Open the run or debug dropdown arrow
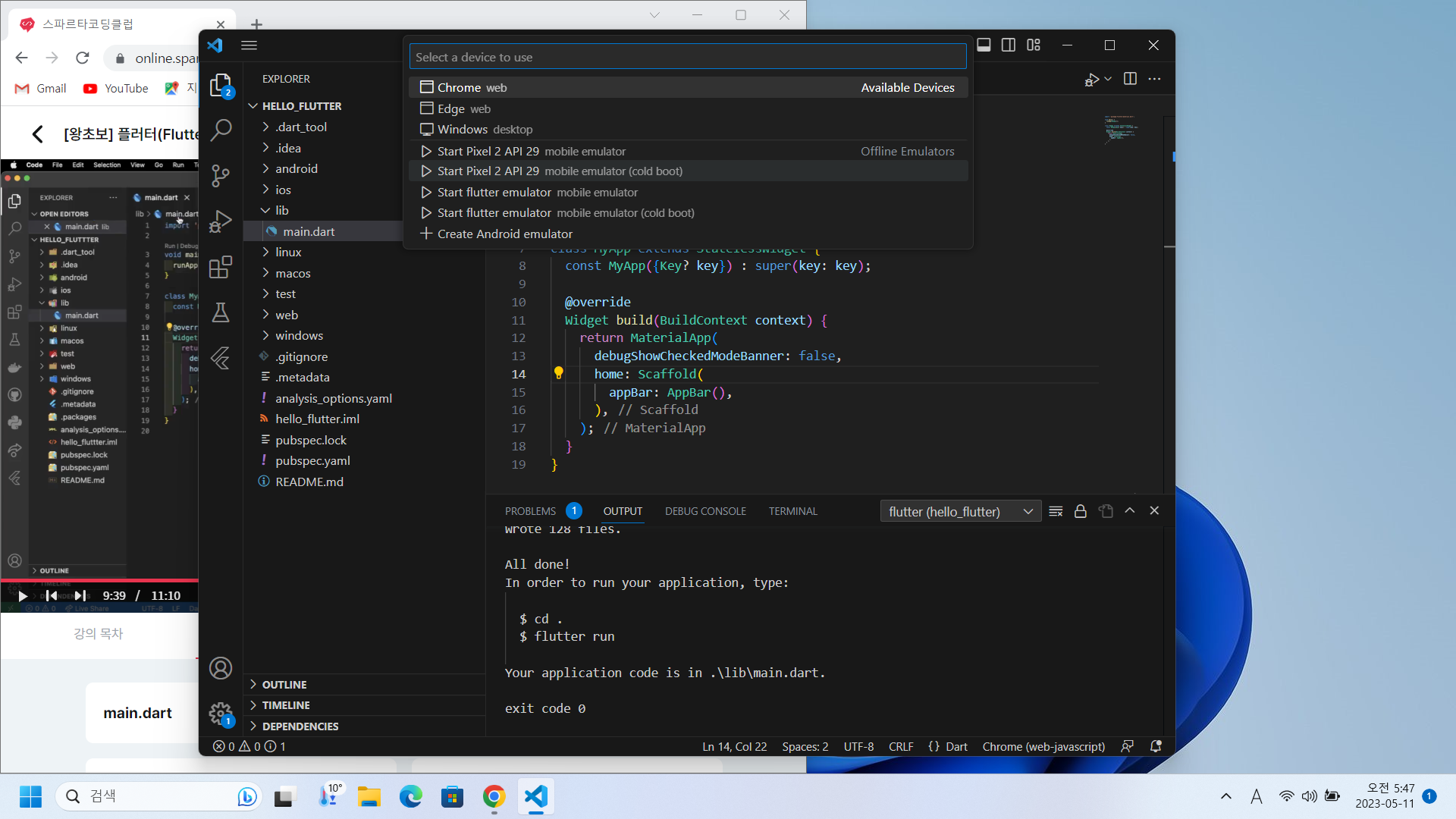 click(x=1108, y=79)
